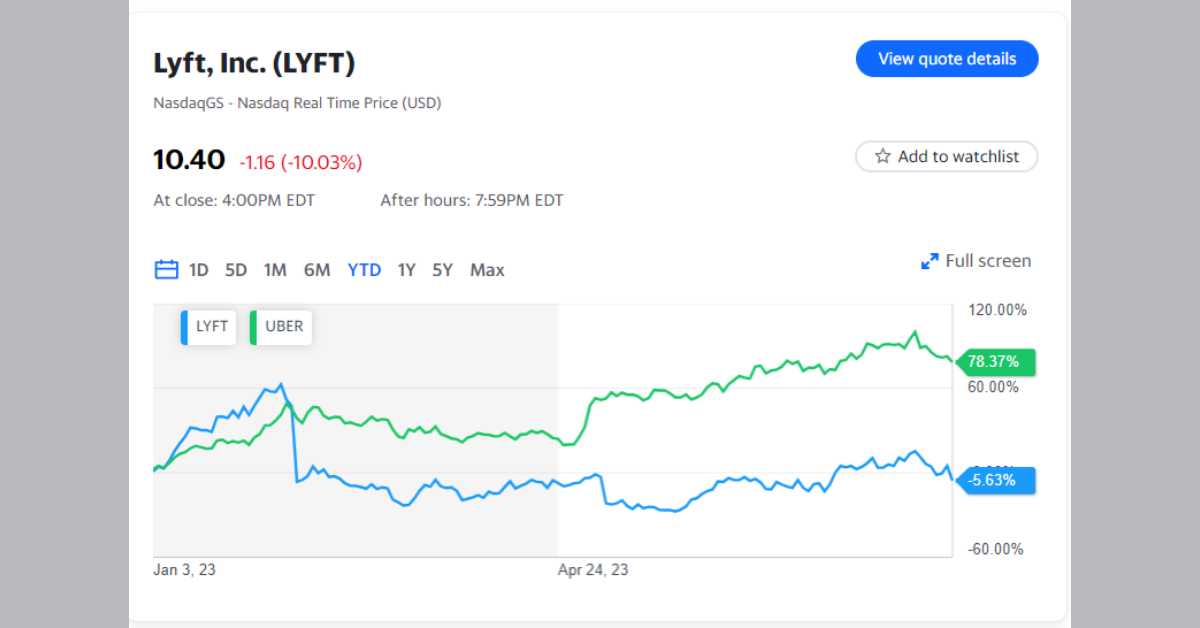Click the 10.40 price value
This screenshot has height=628, width=1200.
(189, 159)
